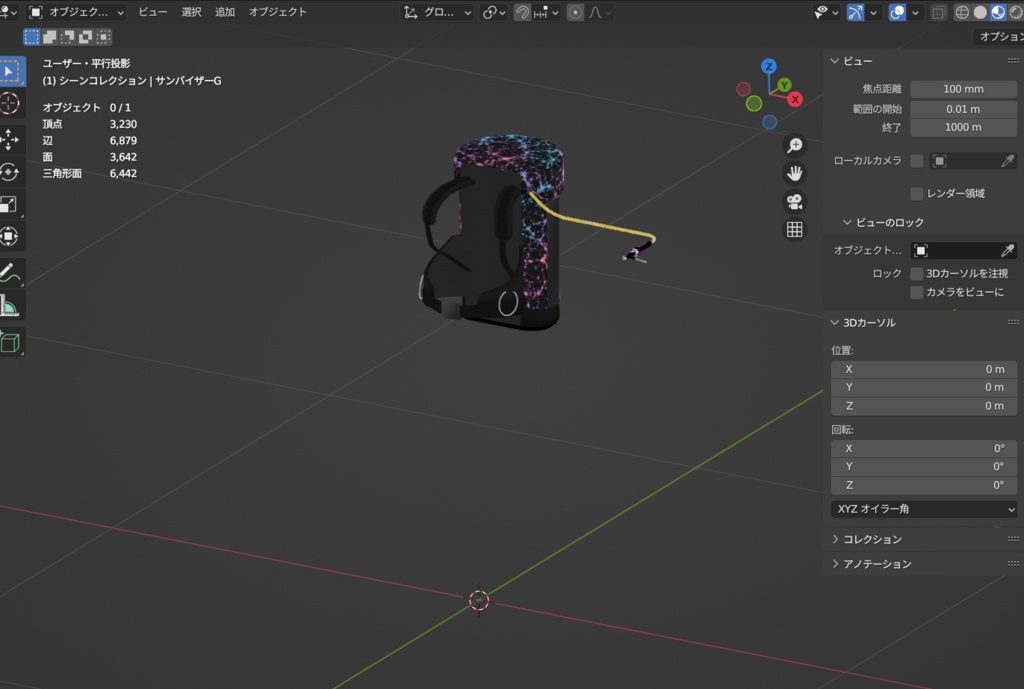
Task: Set selection mode to Intersect icon
Action: (x=103, y=37)
